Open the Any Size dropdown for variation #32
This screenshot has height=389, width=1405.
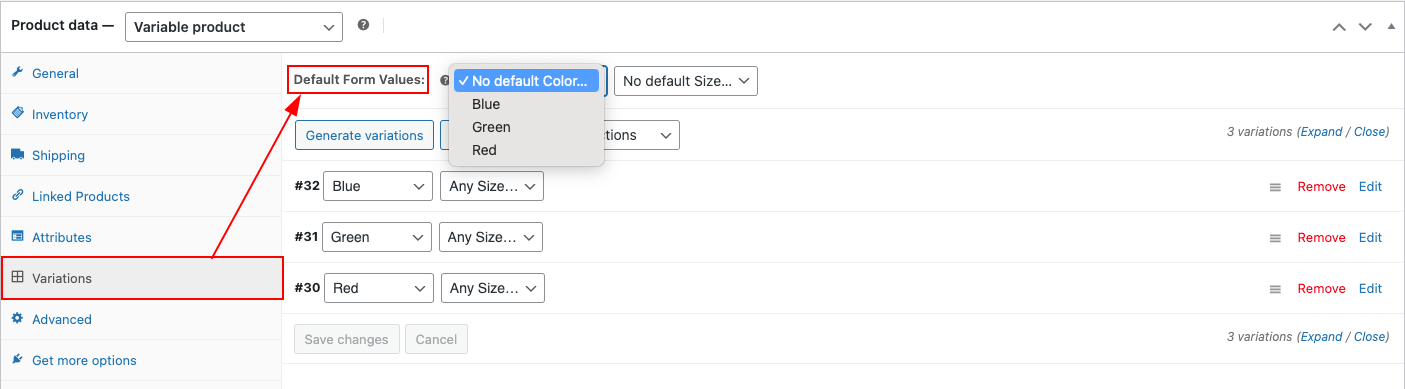[x=492, y=186]
